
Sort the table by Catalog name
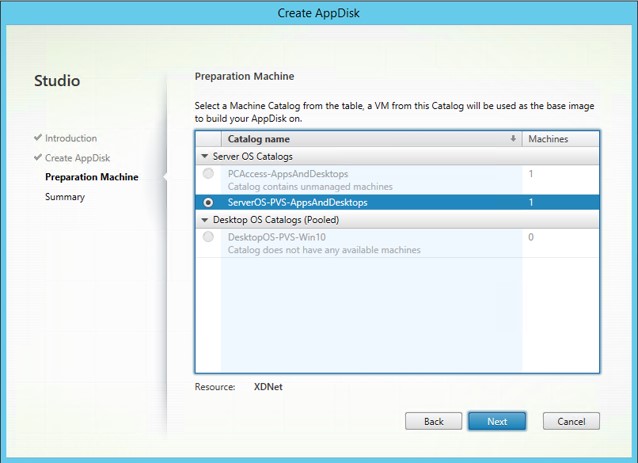[x=259, y=139]
